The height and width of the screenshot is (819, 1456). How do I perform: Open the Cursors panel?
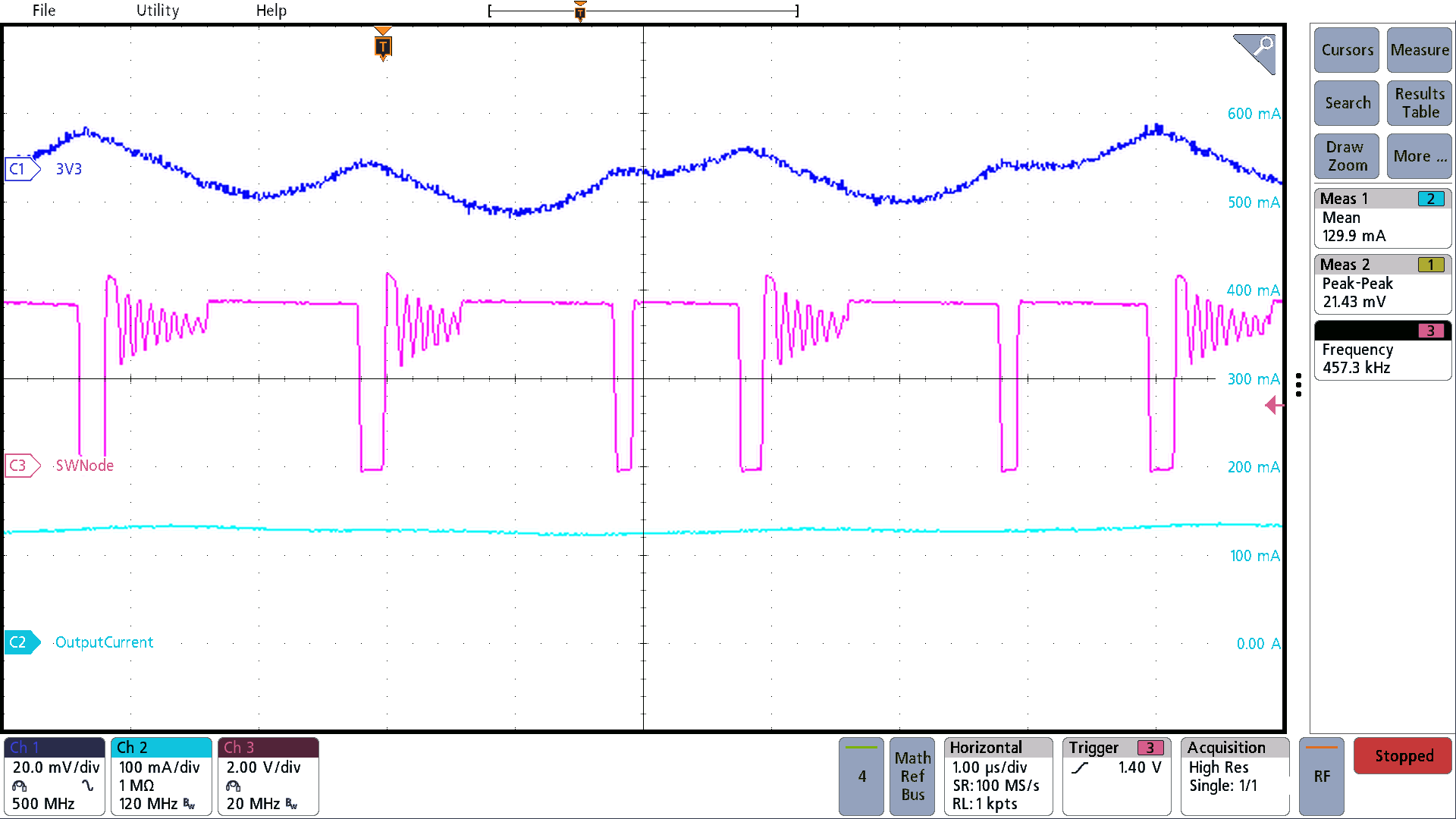pyautogui.click(x=1346, y=50)
